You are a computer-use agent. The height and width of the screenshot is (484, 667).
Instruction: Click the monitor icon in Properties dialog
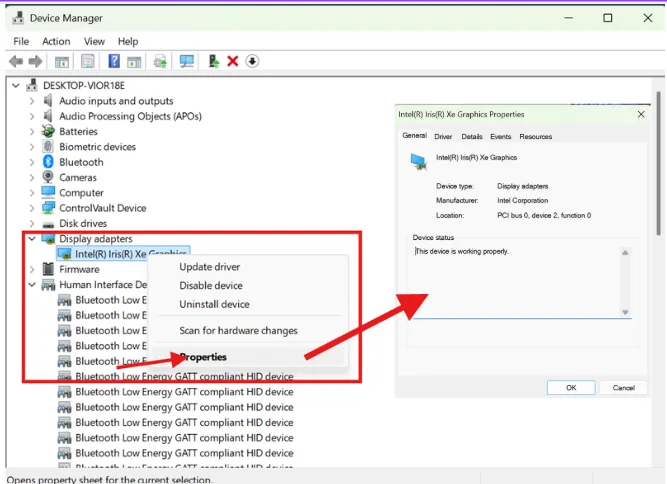419,162
